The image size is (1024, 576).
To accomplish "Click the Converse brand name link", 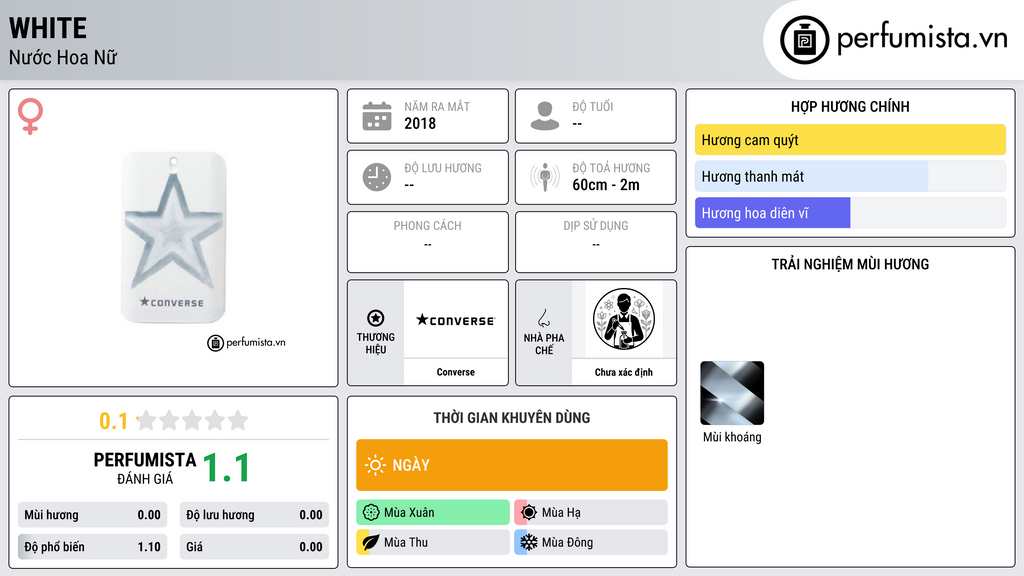I will (456, 372).
